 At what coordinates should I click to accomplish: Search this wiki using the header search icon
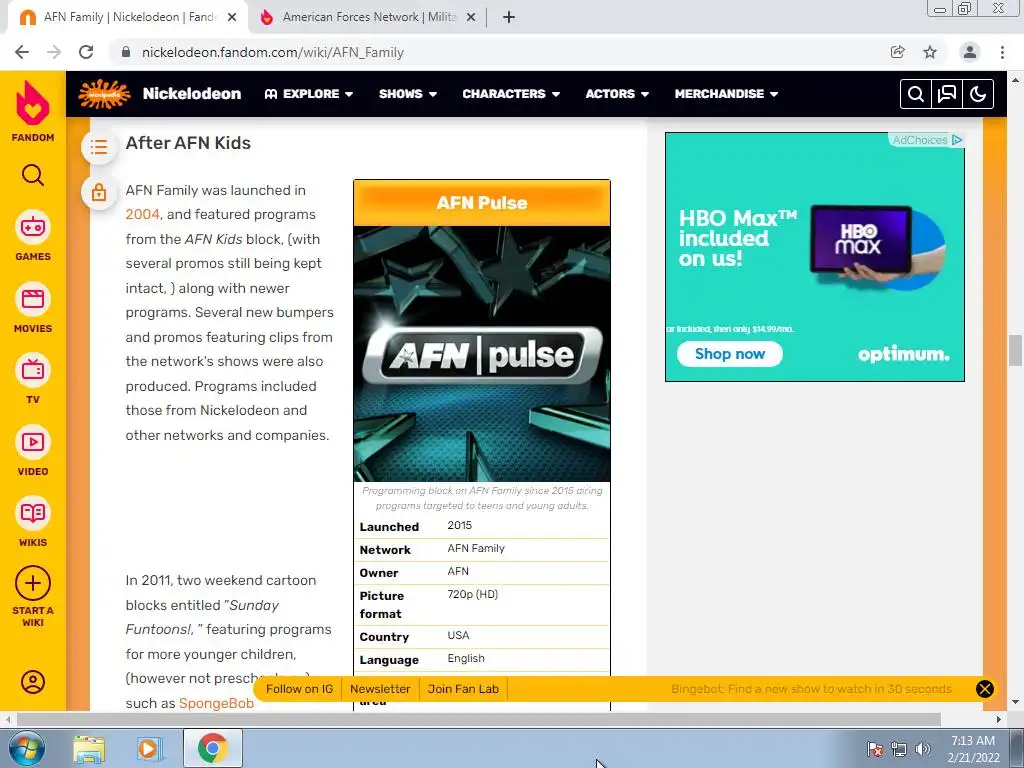coord(916,94)
